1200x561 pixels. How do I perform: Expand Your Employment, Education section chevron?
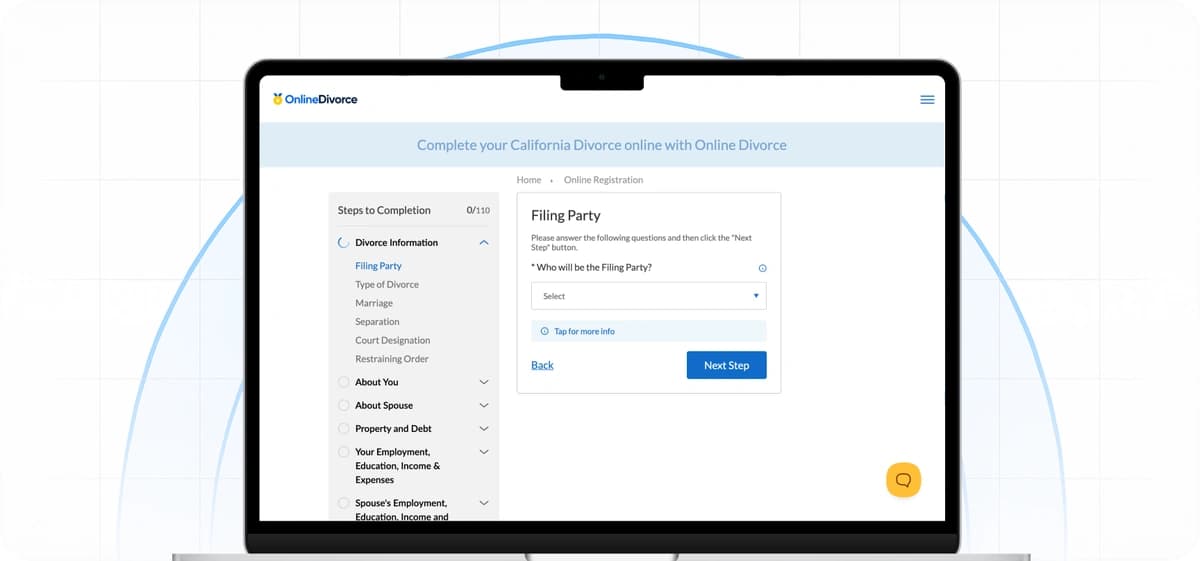click(484, 452)
